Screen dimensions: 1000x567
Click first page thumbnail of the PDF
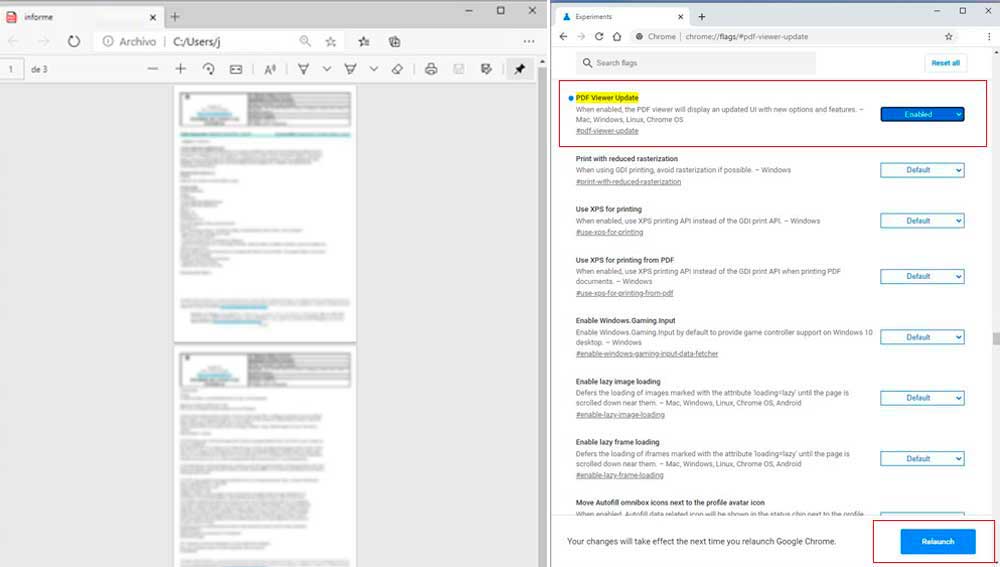tap(265, 214)
